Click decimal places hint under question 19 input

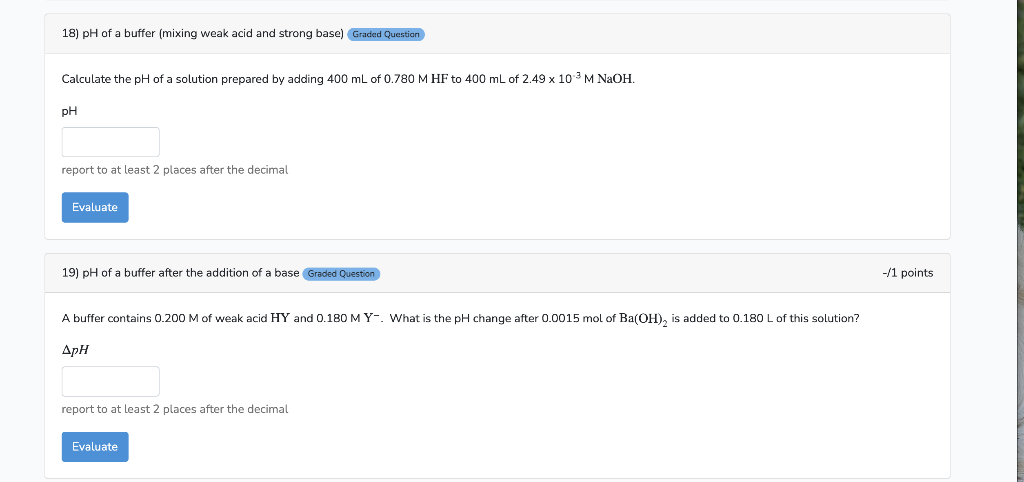[174, 410]
